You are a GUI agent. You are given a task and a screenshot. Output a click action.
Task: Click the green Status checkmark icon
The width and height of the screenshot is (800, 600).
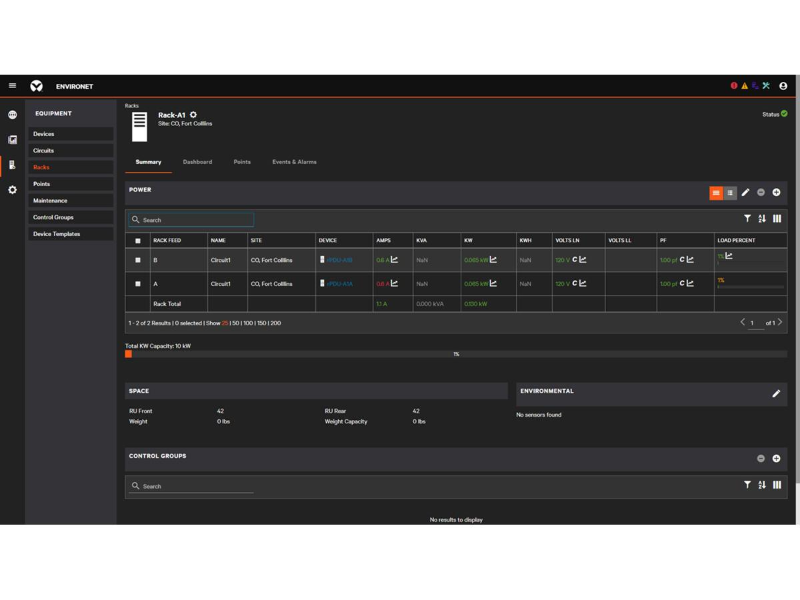click(x=784, y=114)
